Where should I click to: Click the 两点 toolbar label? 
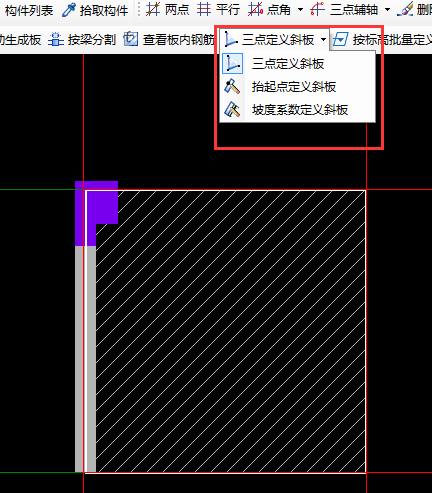pos(177,9)
